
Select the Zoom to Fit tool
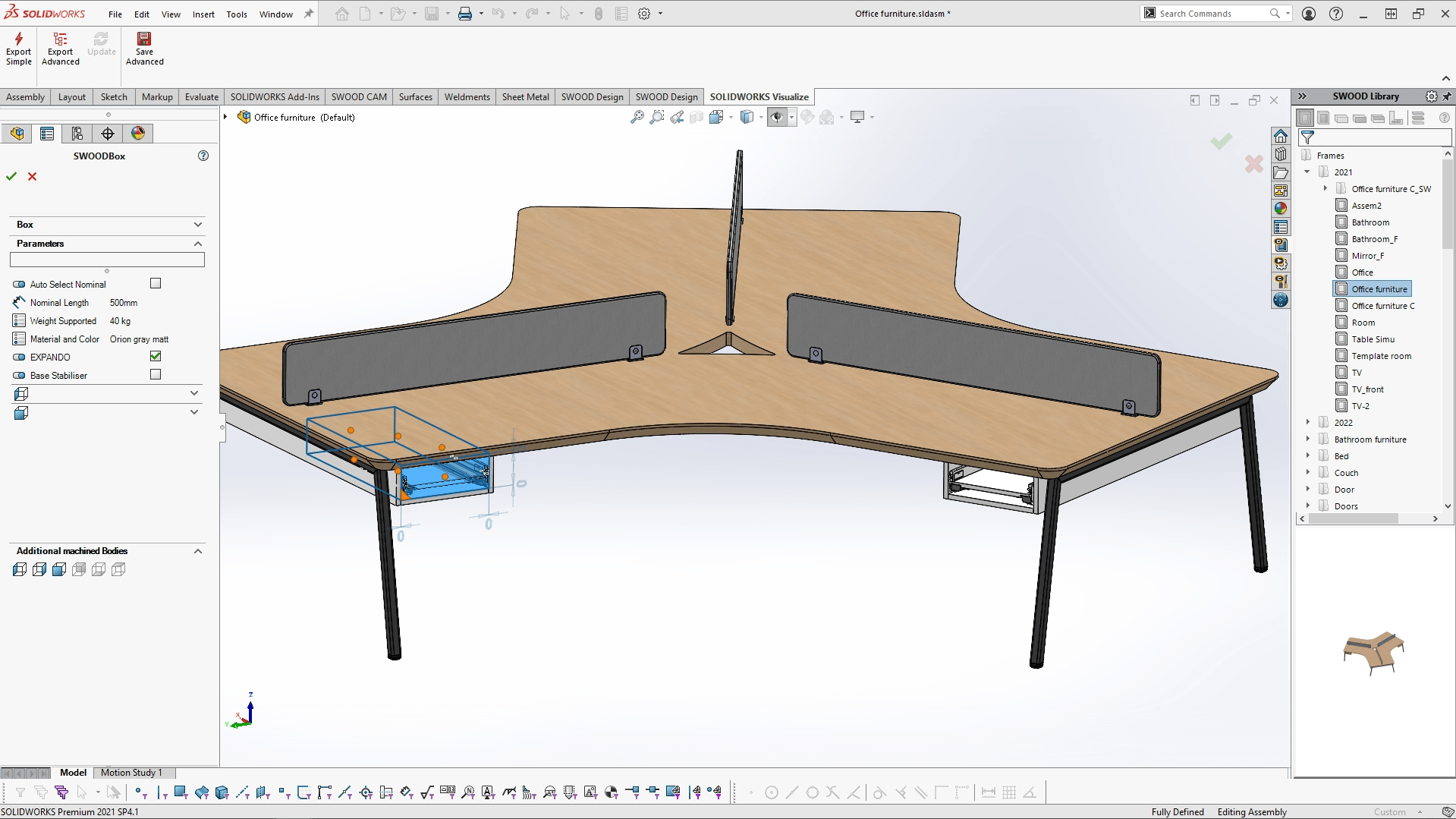[x=637, y=117]
